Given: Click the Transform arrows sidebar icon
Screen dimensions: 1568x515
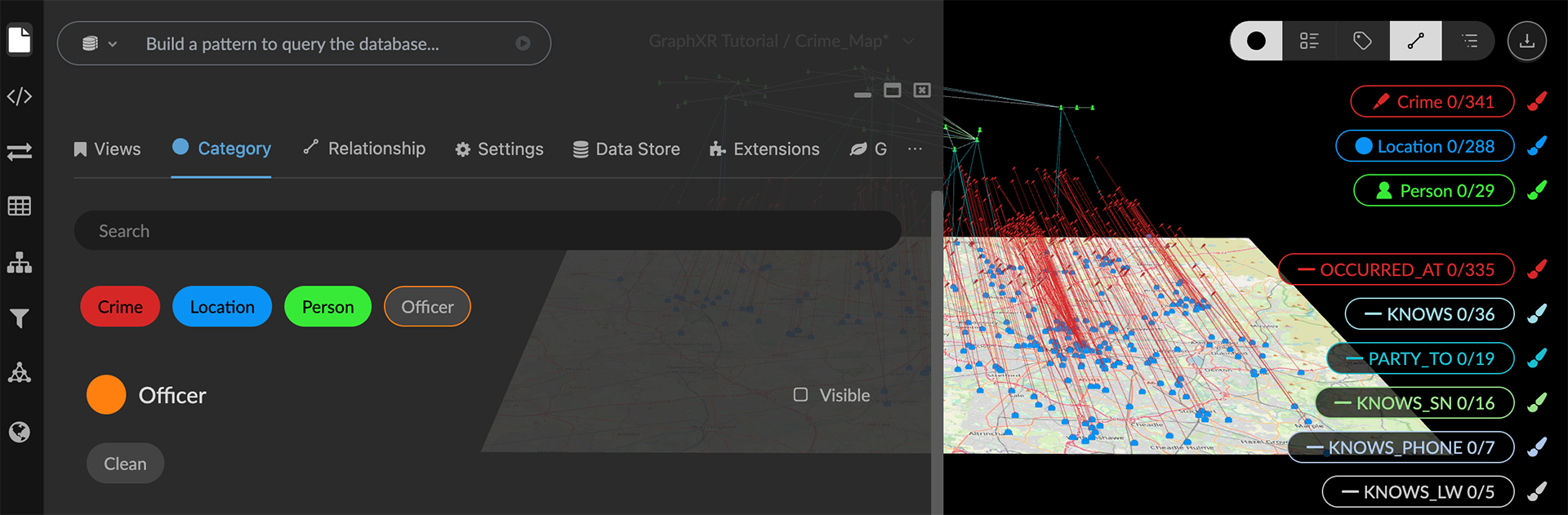Looking at the screenshot, I should (x=20, y=152).
